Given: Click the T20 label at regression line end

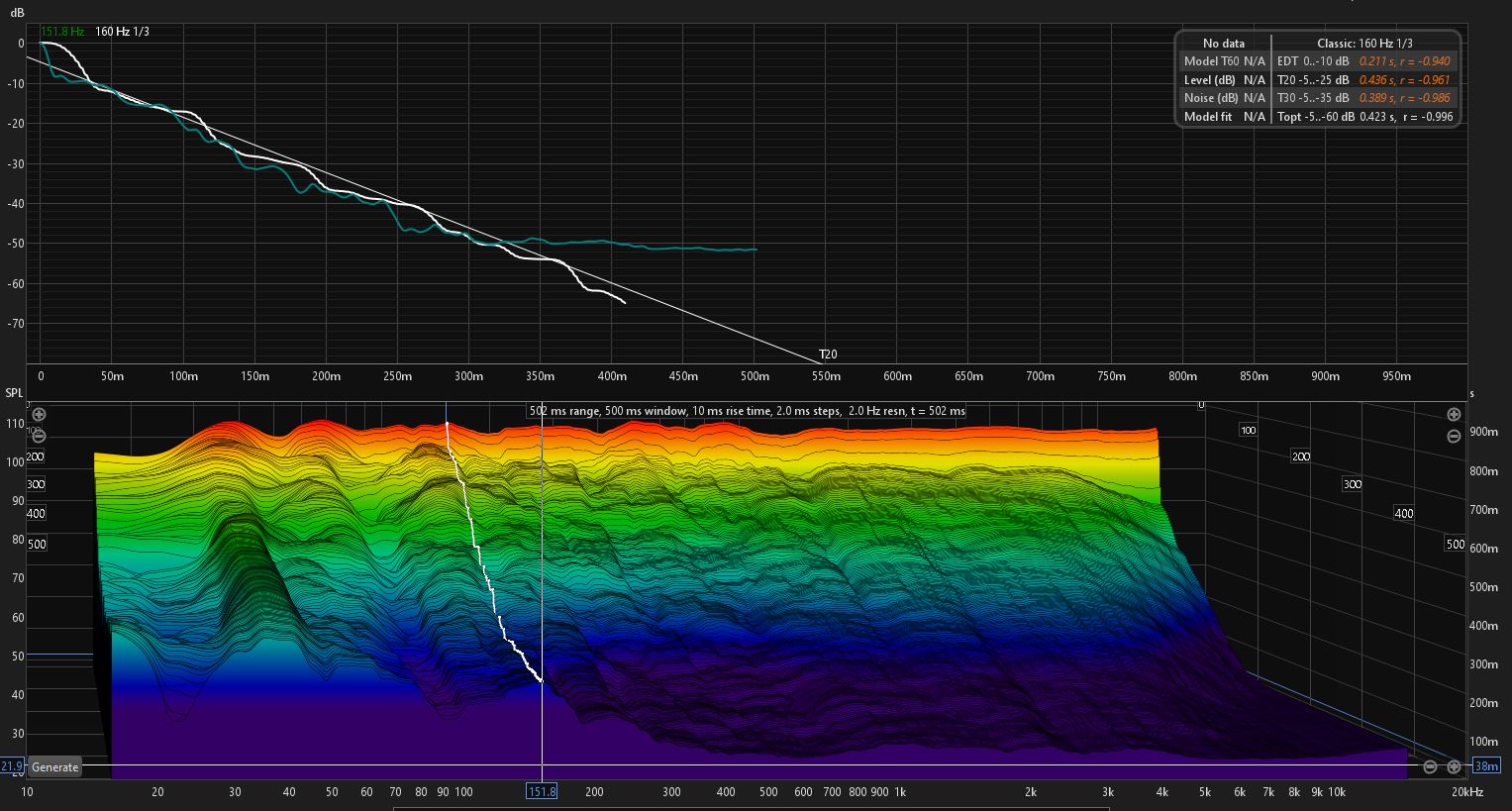Looking at the screenshot, I should (828, 355).
